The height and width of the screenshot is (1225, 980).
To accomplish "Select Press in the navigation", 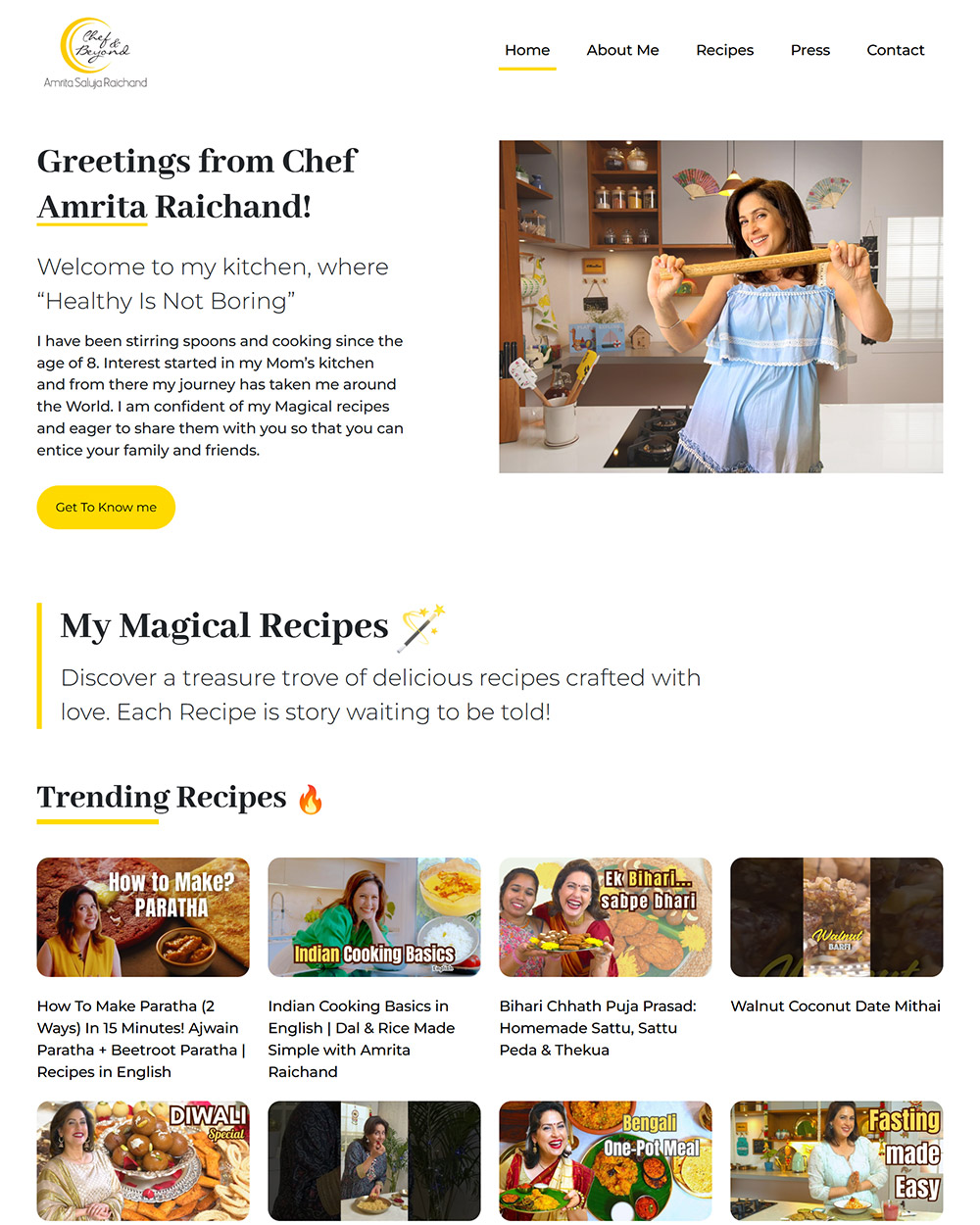I will 810,50.
